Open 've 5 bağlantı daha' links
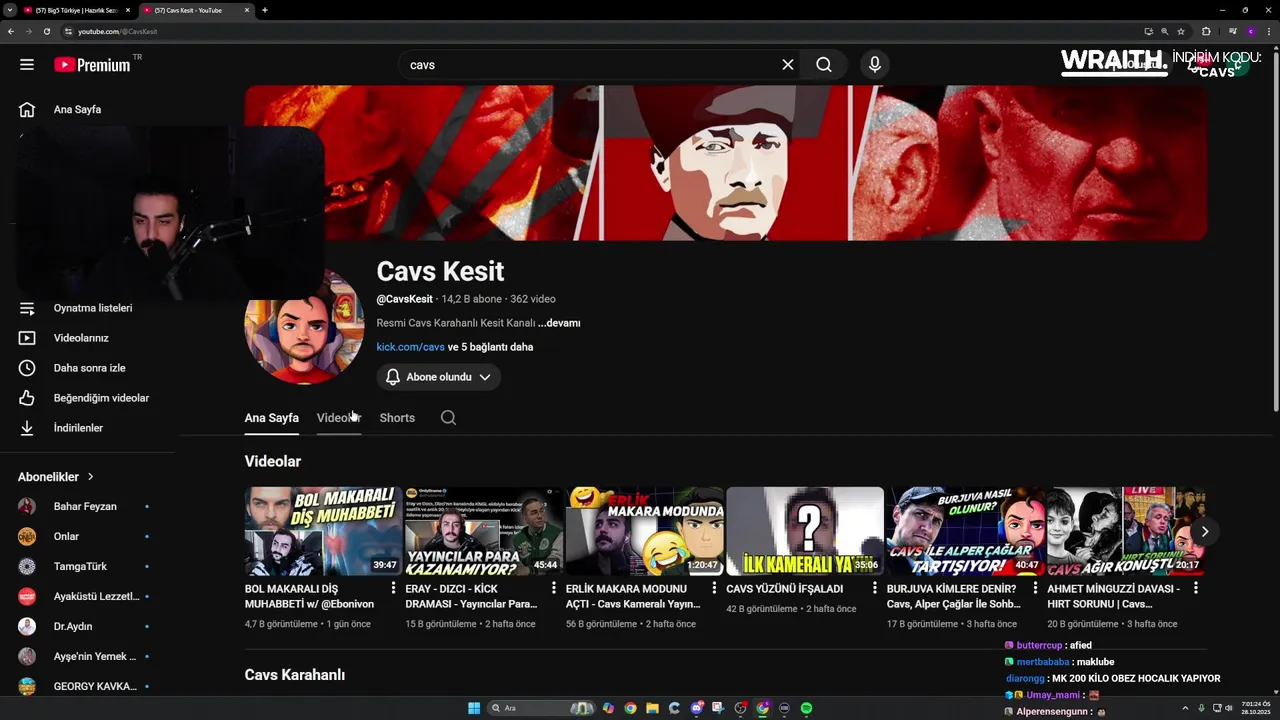 490,347
